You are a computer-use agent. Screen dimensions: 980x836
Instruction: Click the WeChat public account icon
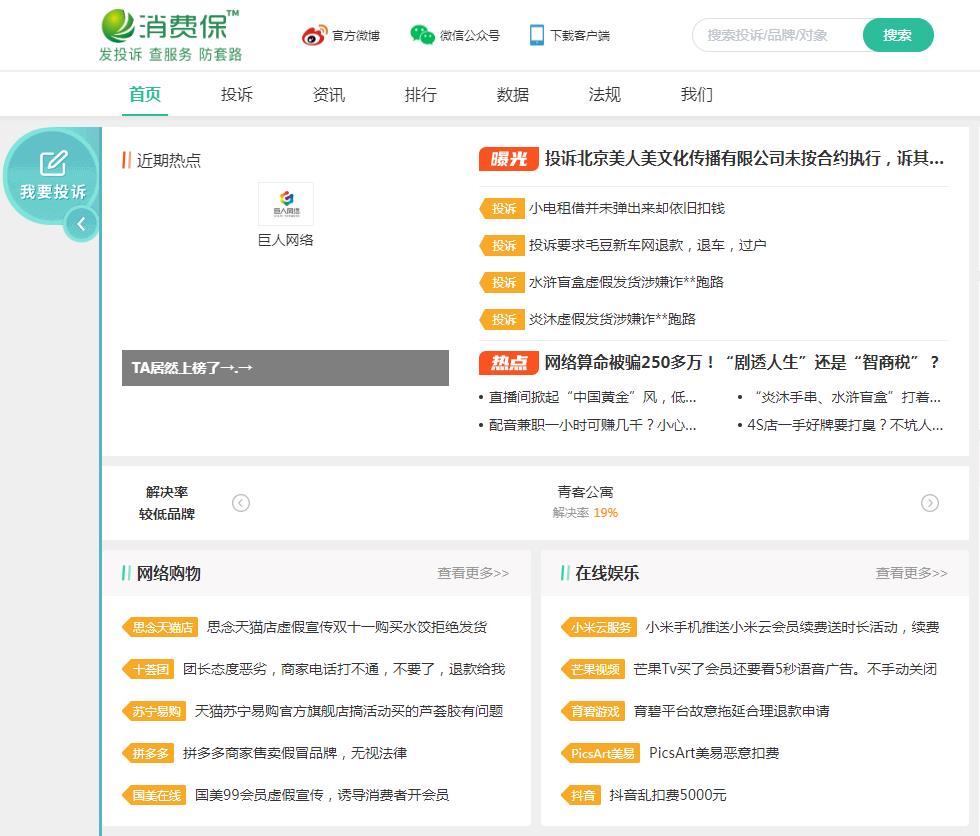[426, 33]
